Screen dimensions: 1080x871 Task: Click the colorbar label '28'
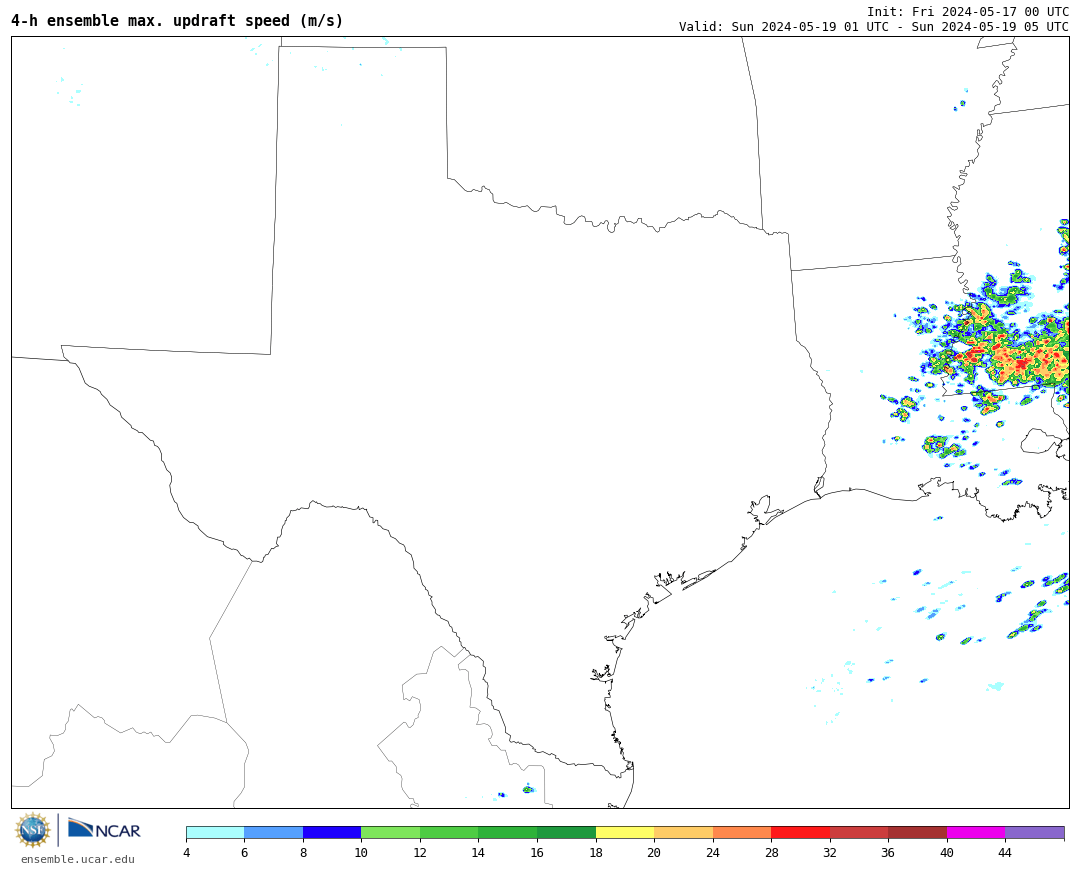[x=771, y=853]
